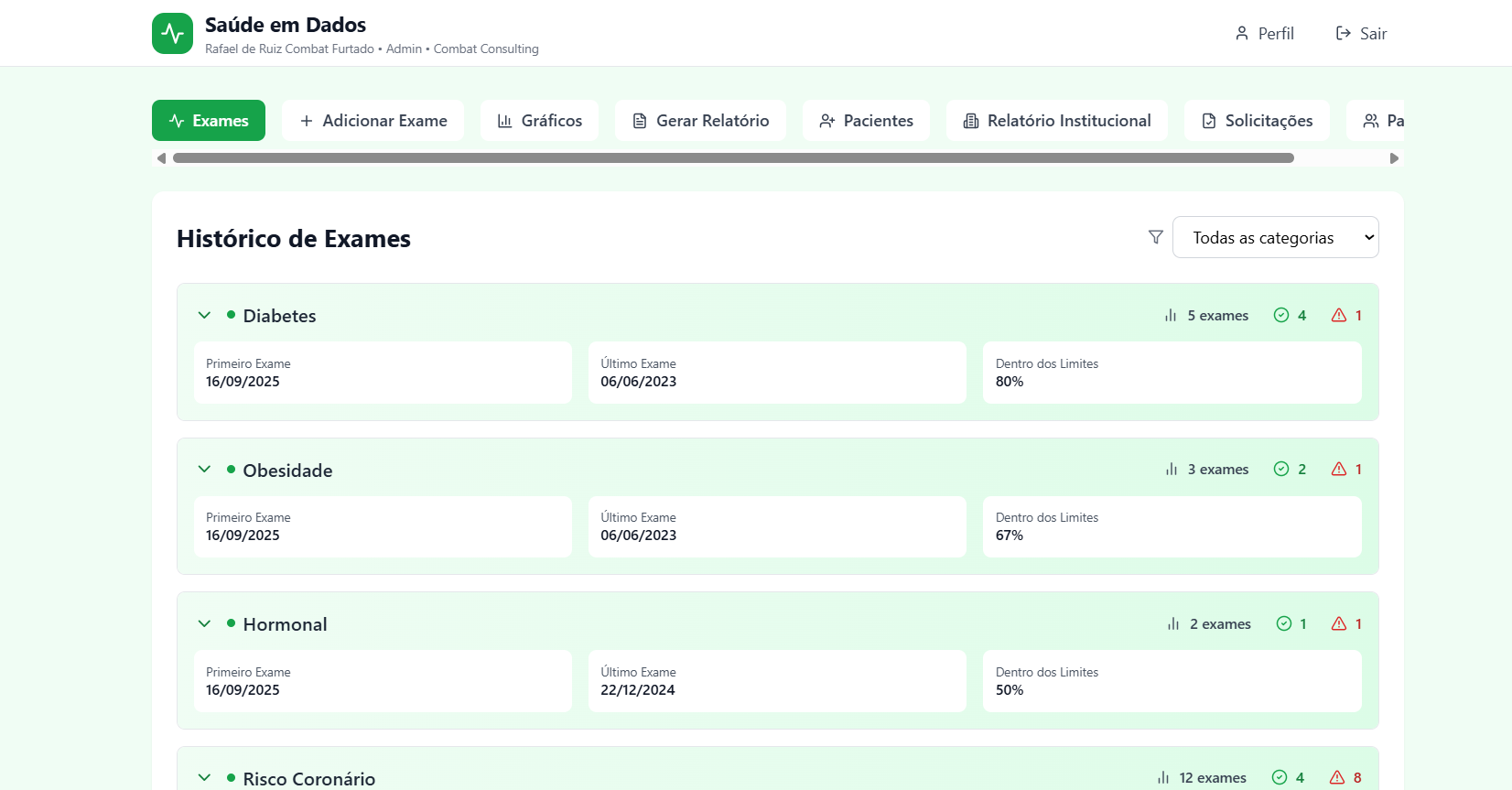Click the red warning icon in Risco Coronário row
The height and width of the screenshot is (790, 1512).
coord(1337,777)
